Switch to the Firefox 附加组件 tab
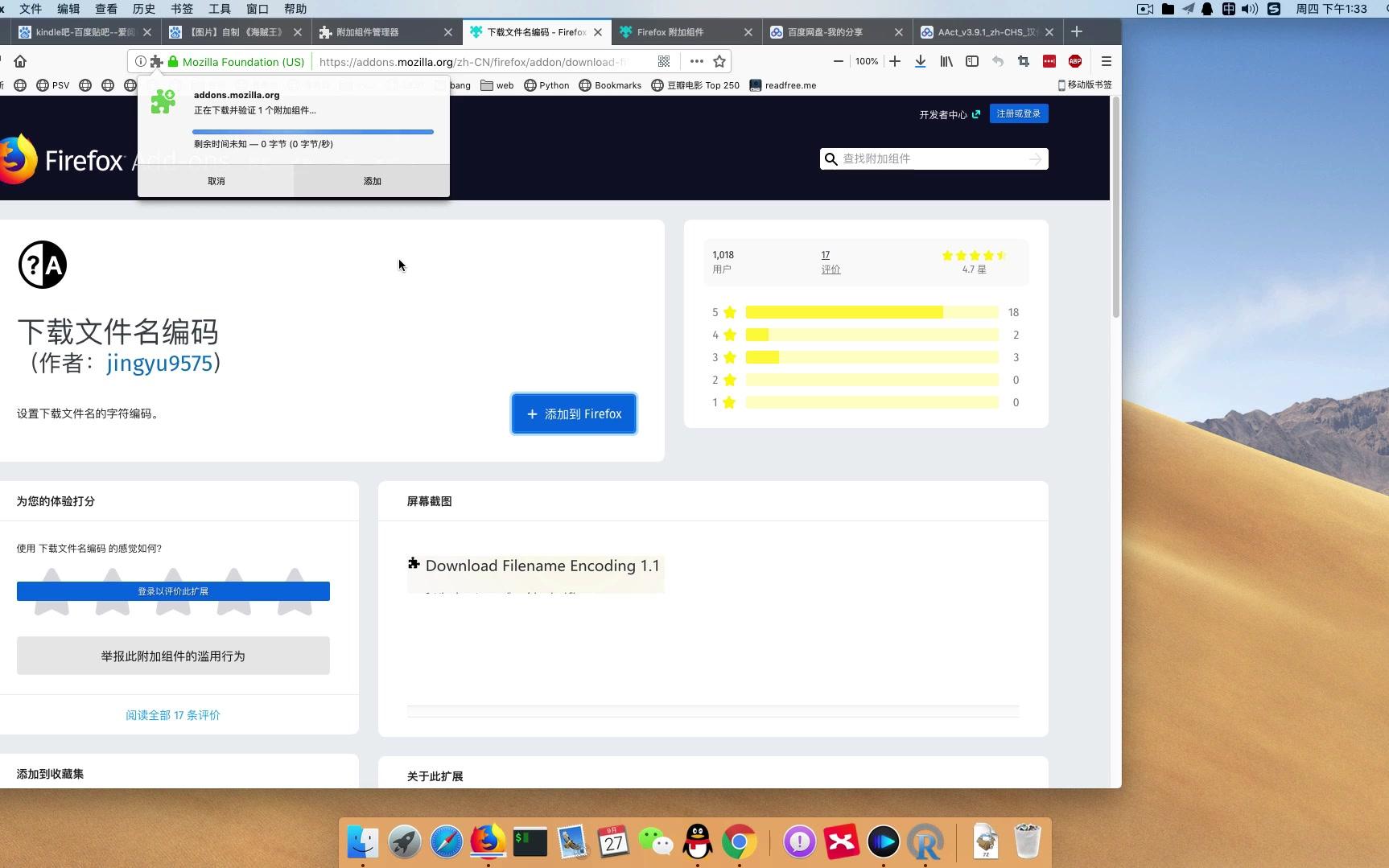This screenshot has height=868, width=1389. [686, 32]
